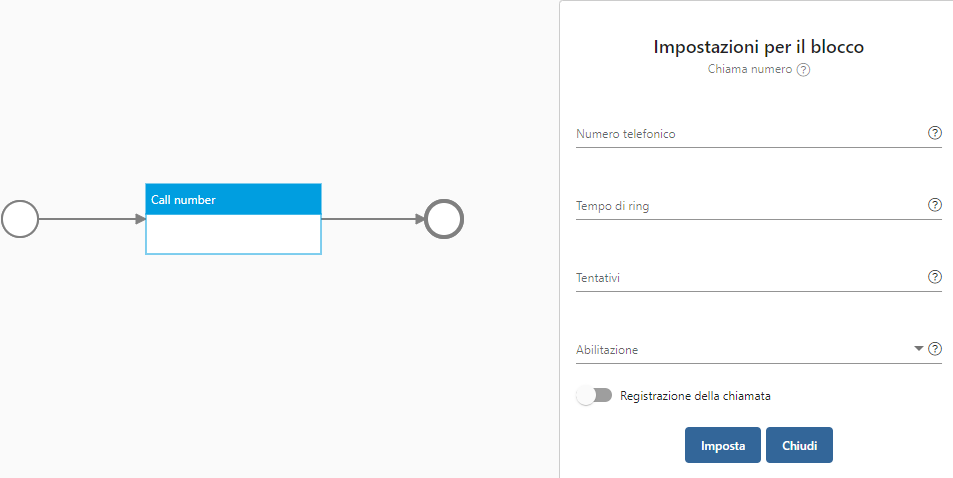
Task: Show help for Tempo di ring
Action: point(935,205)
